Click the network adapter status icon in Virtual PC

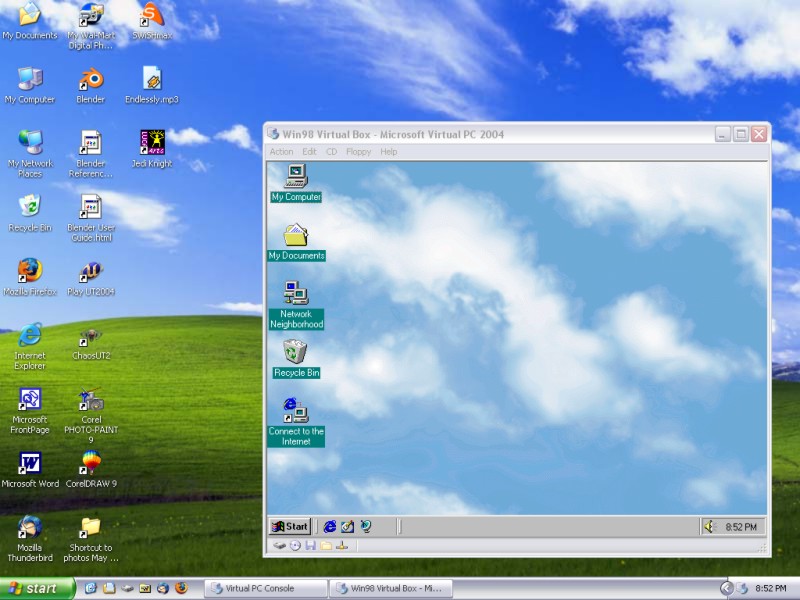point(342,546)
